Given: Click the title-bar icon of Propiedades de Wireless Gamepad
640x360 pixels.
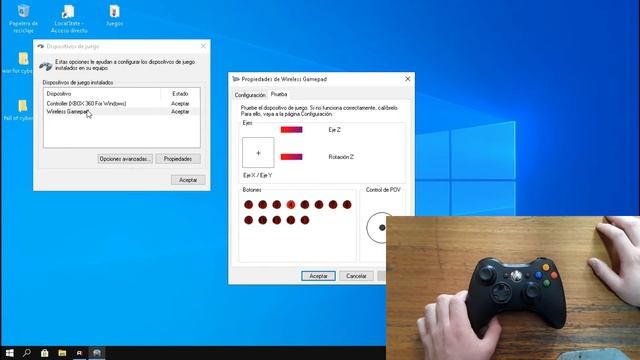Looking at the screenshot, I should click(x=236, y=79).
